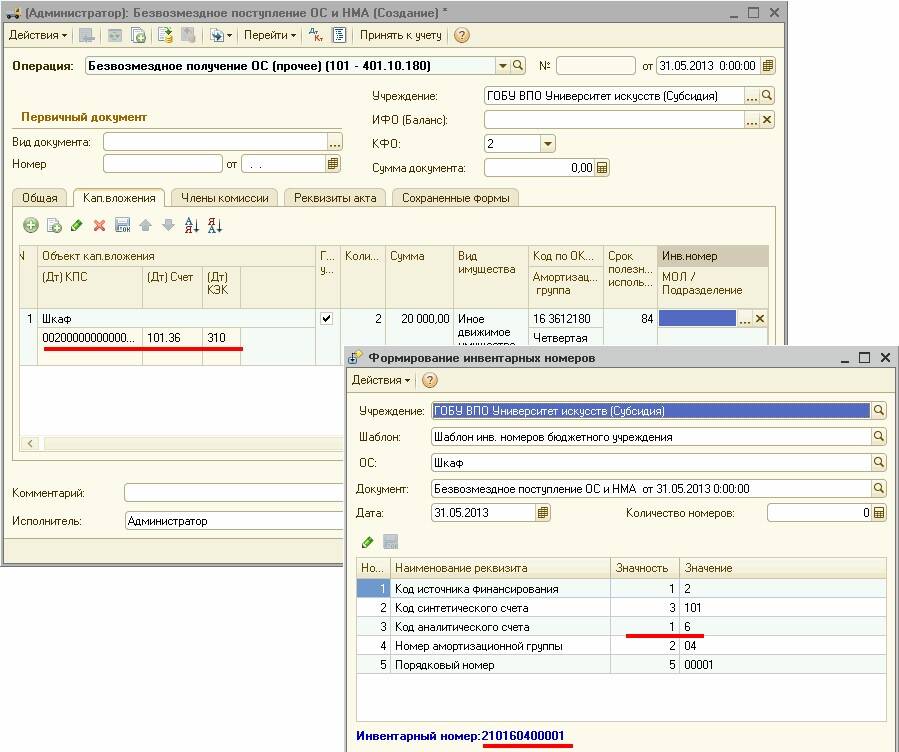Click the 20 000,00 amount cell
This screenshot has height=752, width=899.
pos(419,319)
